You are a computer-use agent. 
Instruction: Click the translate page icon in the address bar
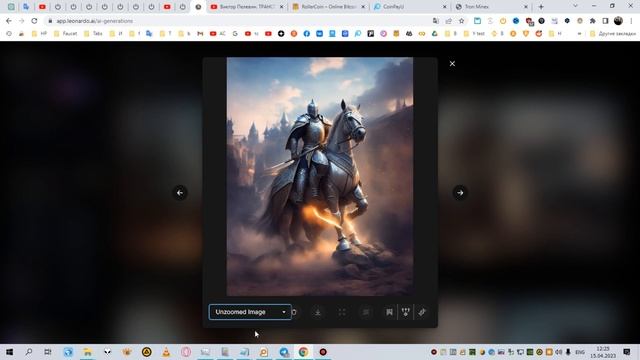[x=436, y=21]
